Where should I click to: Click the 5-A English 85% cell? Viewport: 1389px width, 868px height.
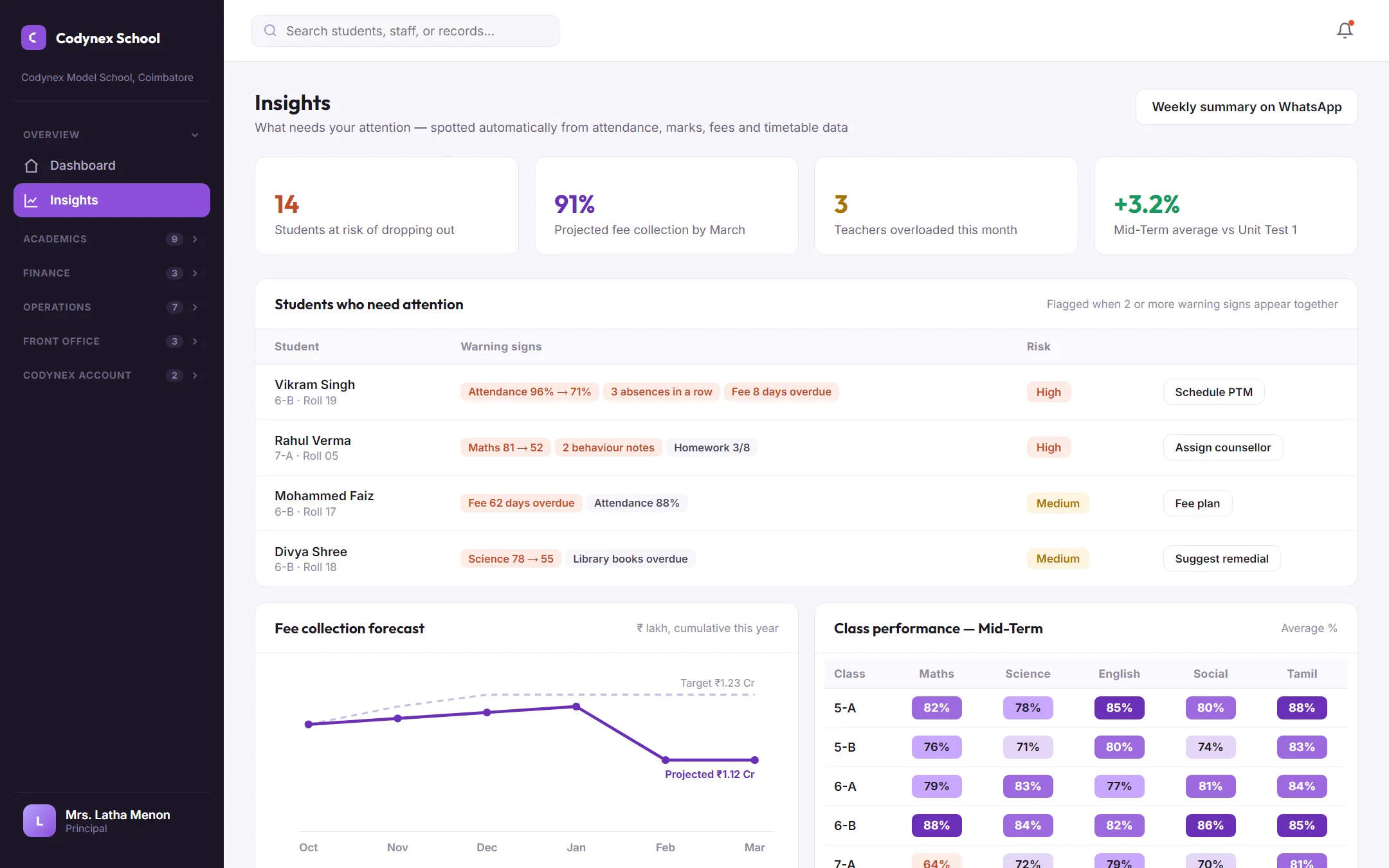[x=1119, y=708]
